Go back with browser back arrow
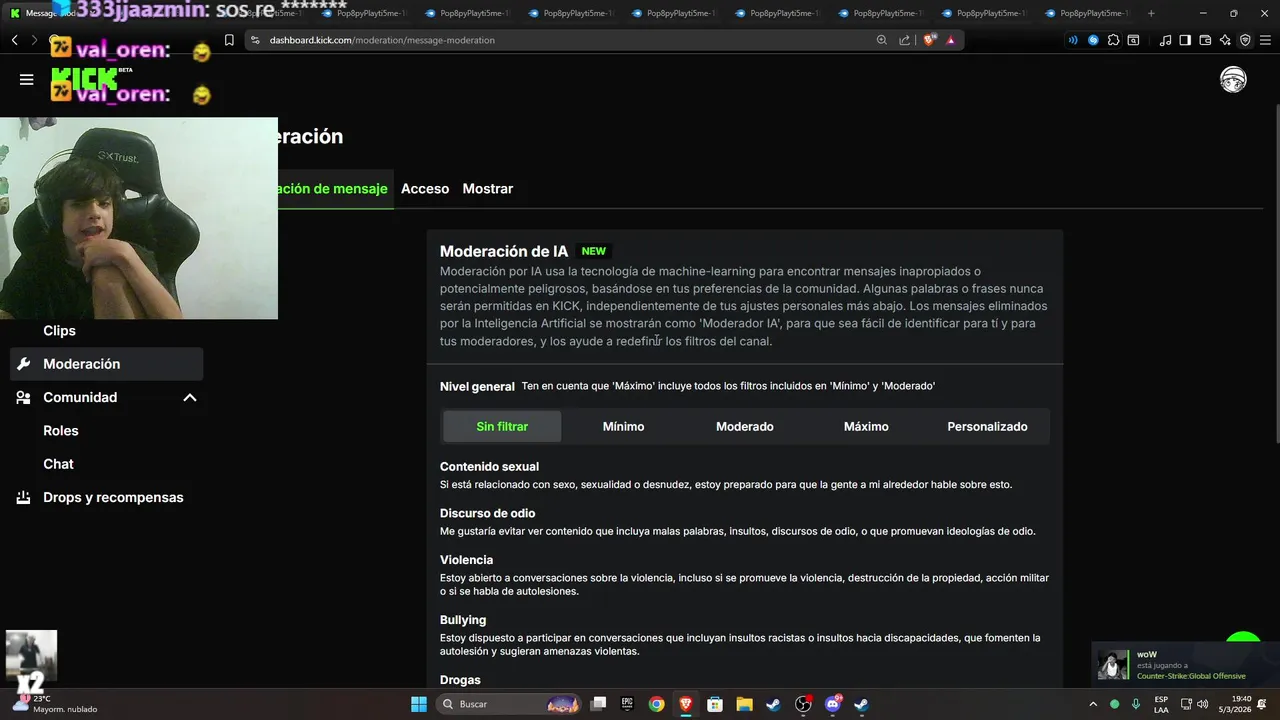1280x720 pixels. coord(14,40)
